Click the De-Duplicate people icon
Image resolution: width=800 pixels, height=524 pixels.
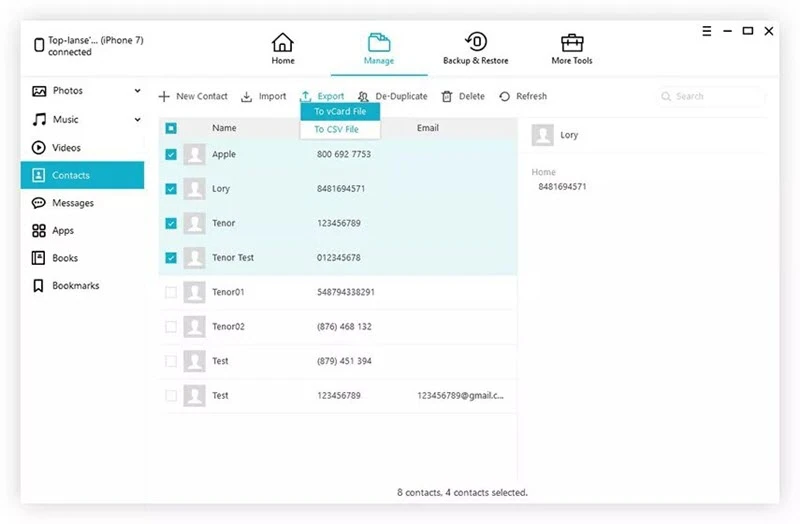pyautogui.click(x=363, y=96)
